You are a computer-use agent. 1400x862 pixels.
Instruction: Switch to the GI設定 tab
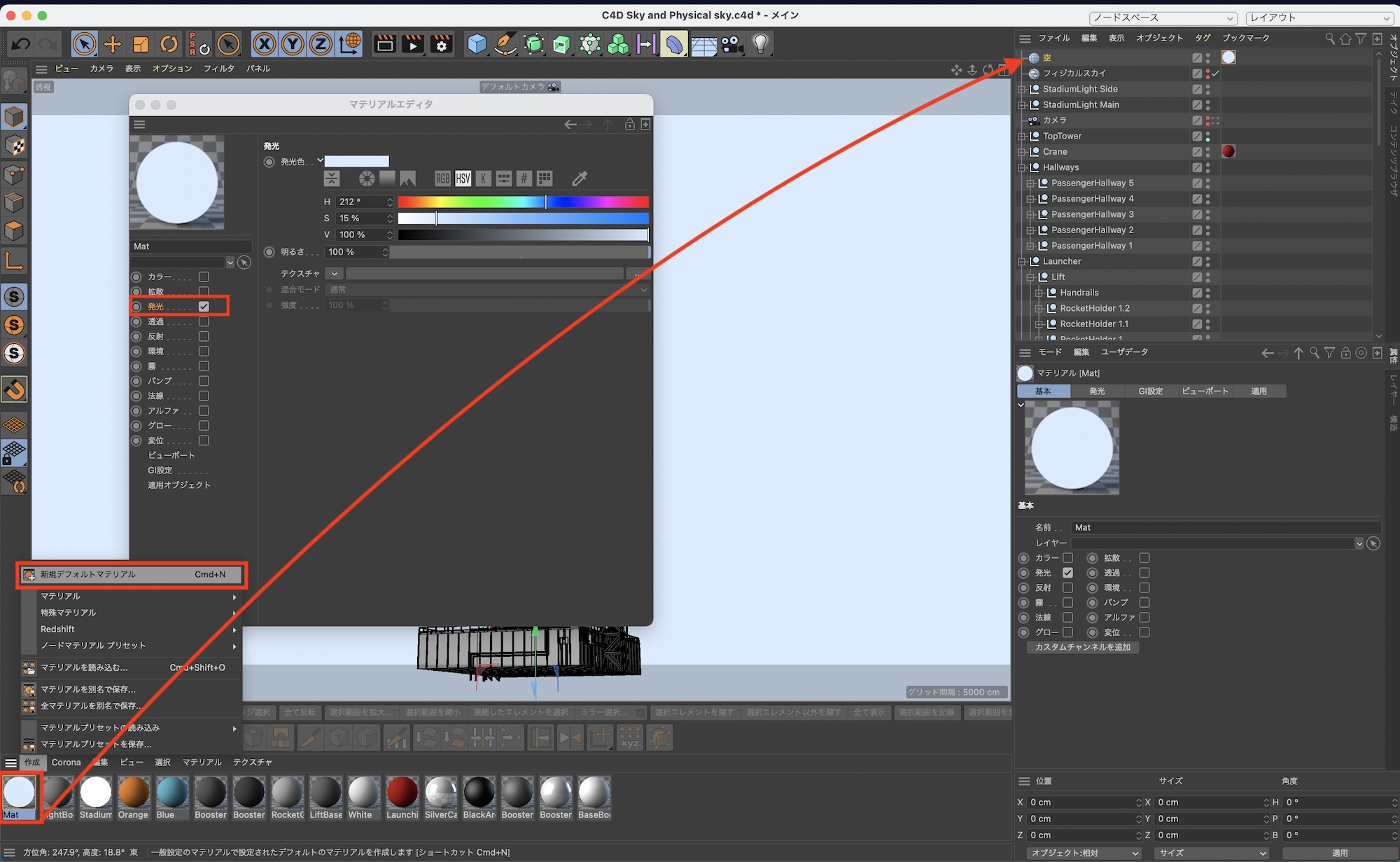pyautogui.click(x=1150, y=391)
